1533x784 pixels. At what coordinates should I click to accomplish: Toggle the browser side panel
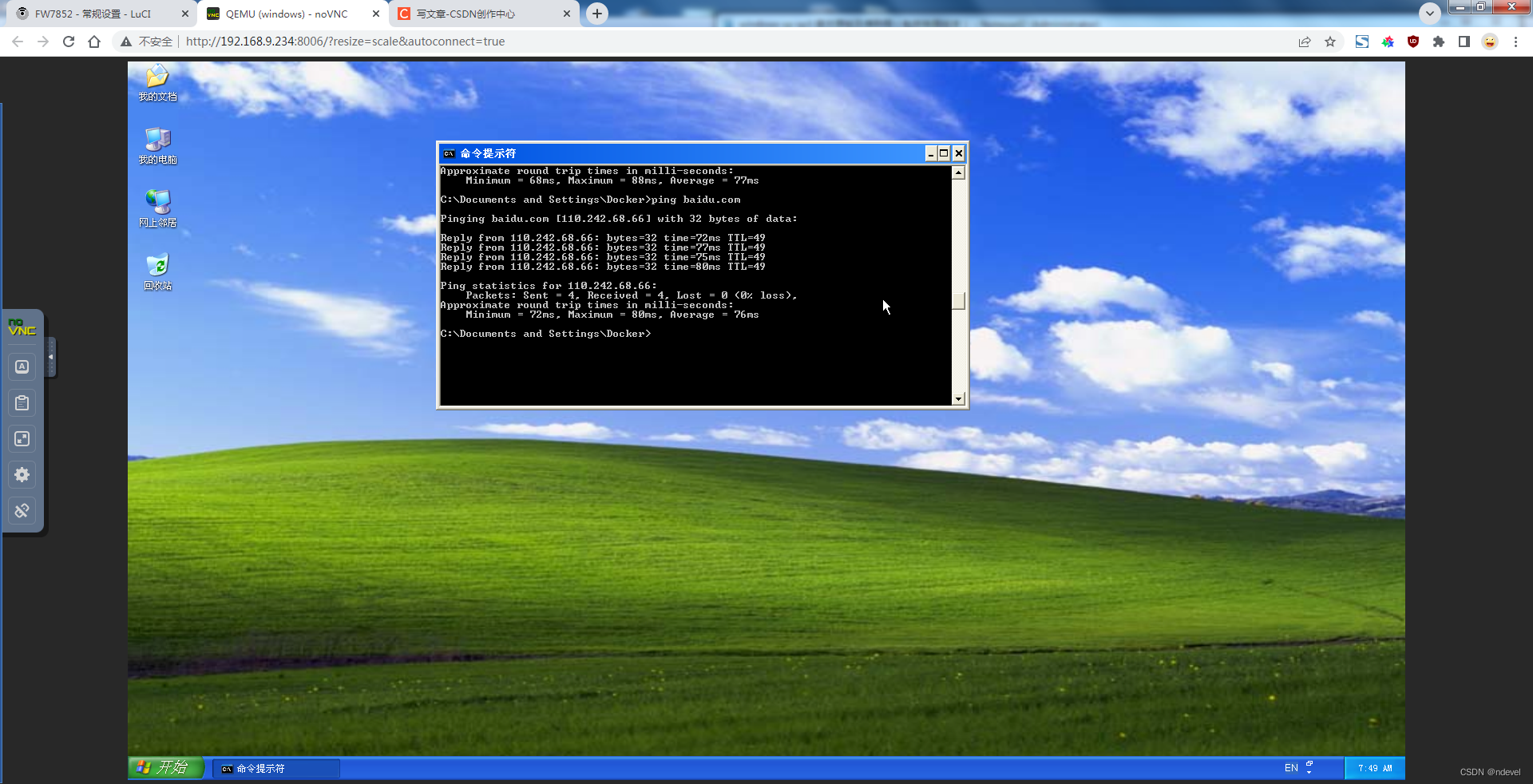pos(1464,42)
